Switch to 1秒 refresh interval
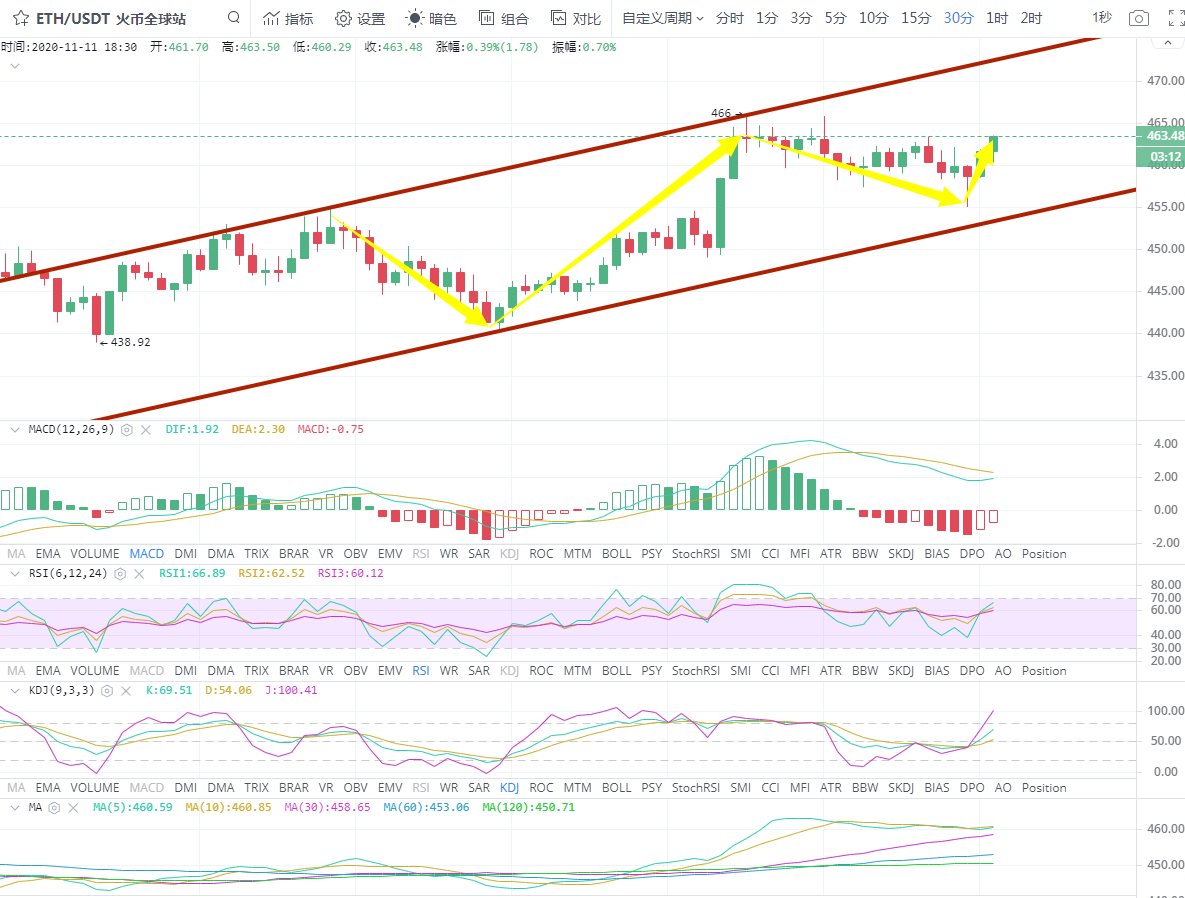 [x=1101, y=18]
